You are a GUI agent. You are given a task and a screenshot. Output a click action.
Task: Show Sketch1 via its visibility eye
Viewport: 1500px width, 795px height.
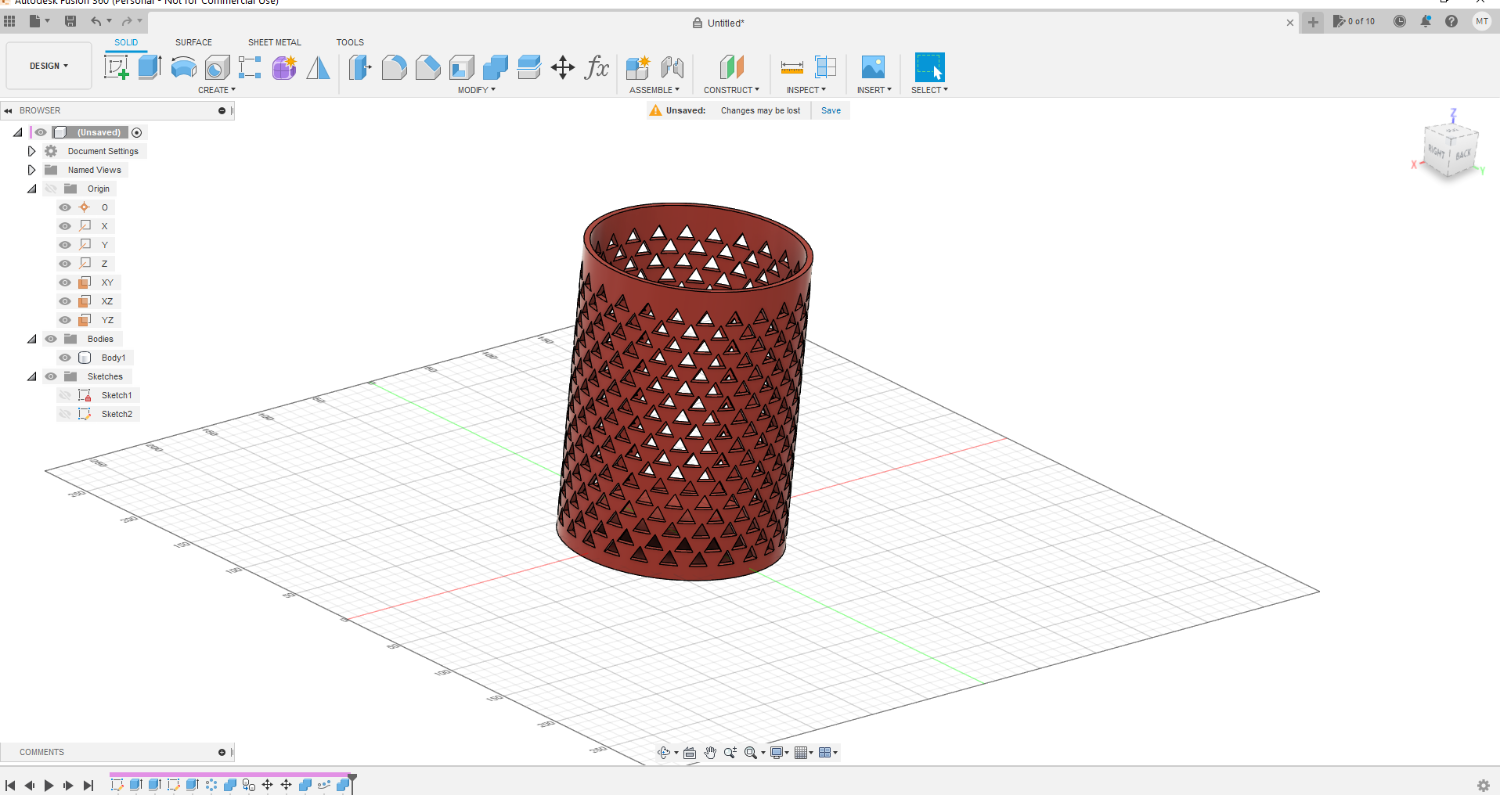point(65,395)
